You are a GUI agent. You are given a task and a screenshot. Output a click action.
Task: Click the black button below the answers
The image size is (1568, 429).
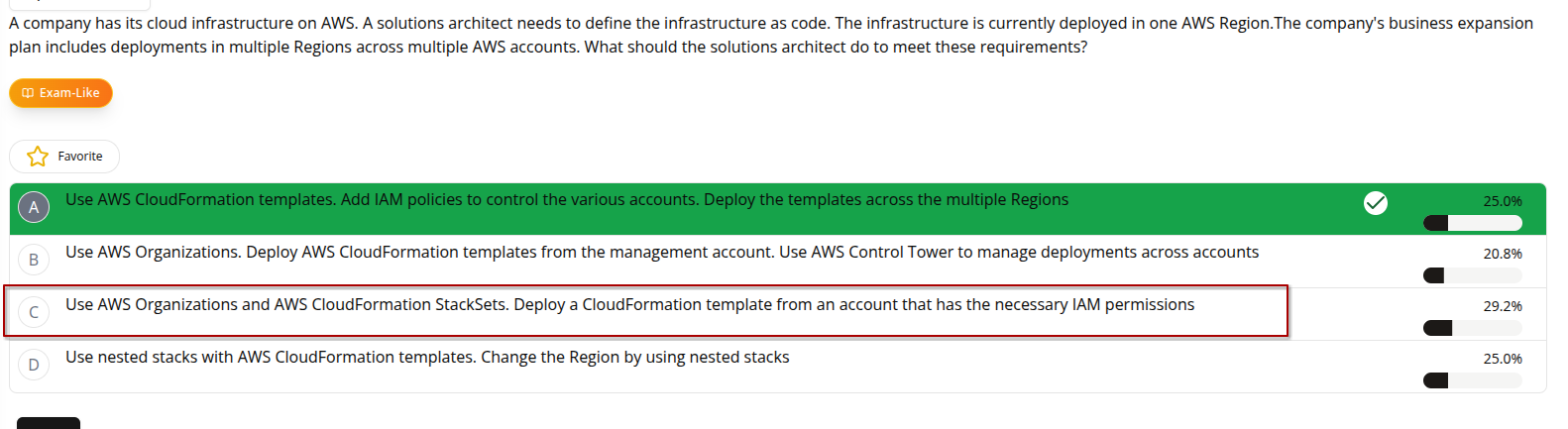(x=49, y=423)
